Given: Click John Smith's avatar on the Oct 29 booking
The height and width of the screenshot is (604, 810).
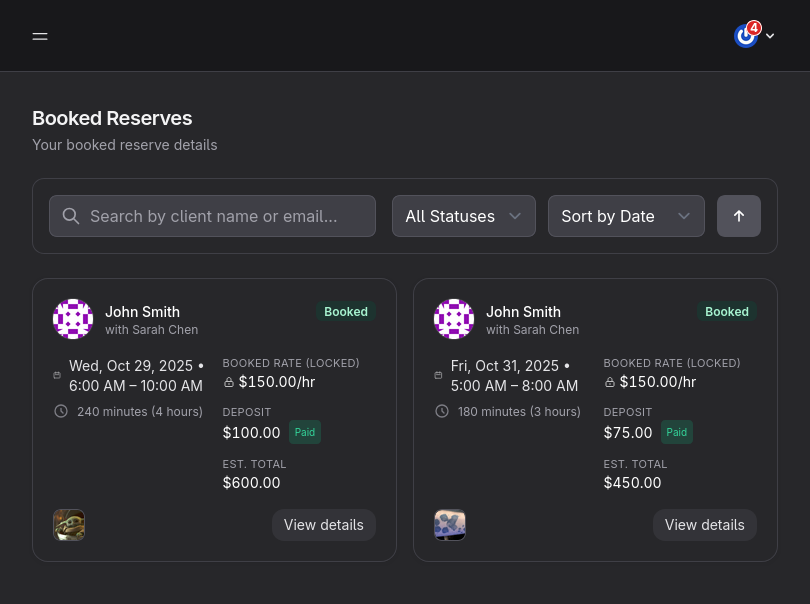Looking at the screenshot, I should coord(73,319).
